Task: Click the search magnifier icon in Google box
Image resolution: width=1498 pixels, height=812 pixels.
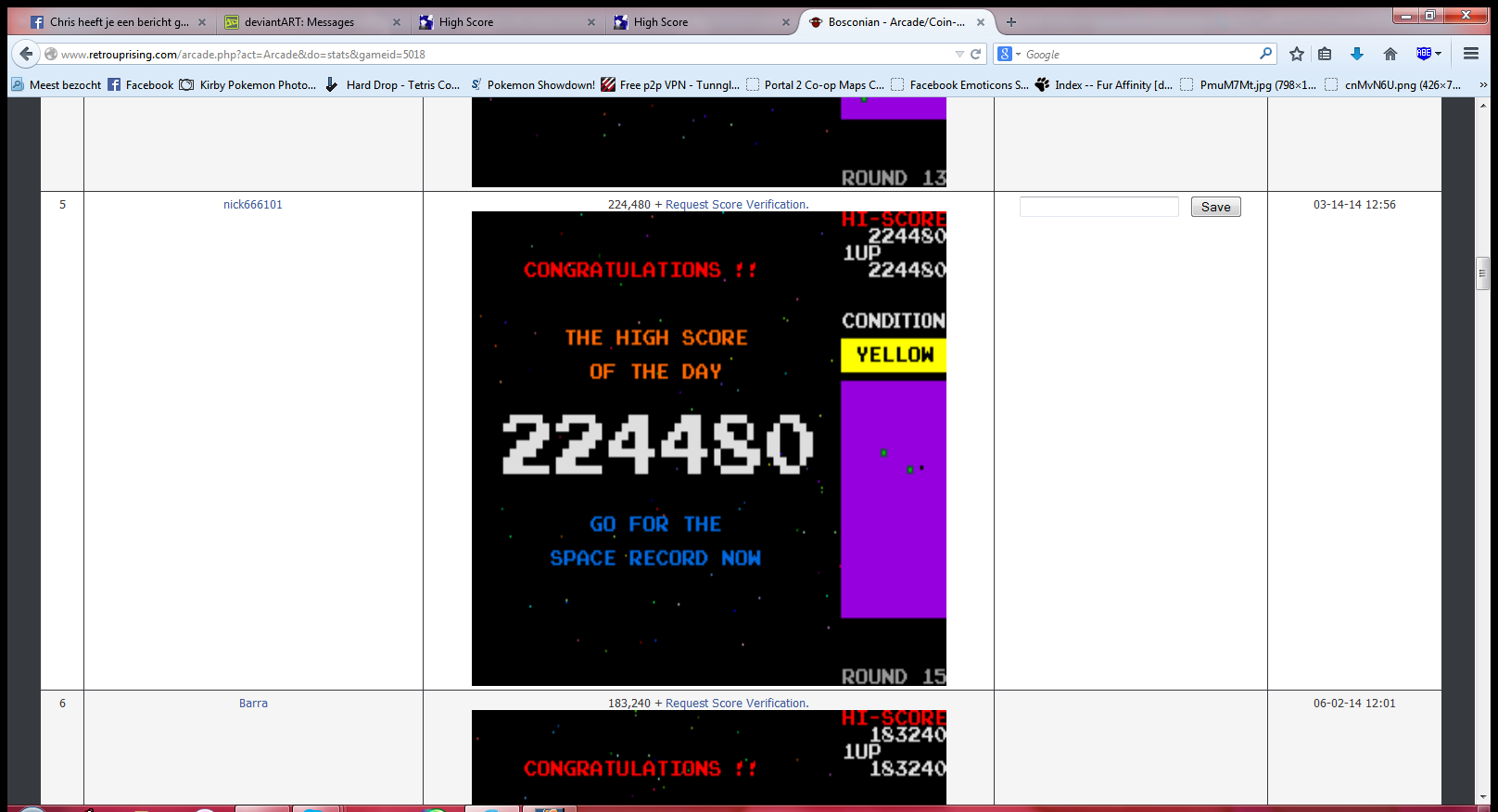Action: pos(1265,54)
